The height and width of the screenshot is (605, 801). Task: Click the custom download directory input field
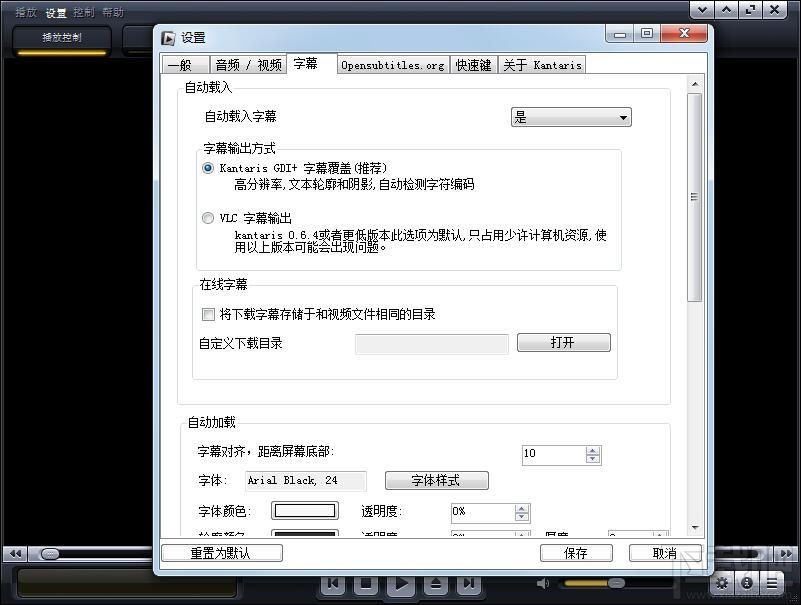click(432, 343)
